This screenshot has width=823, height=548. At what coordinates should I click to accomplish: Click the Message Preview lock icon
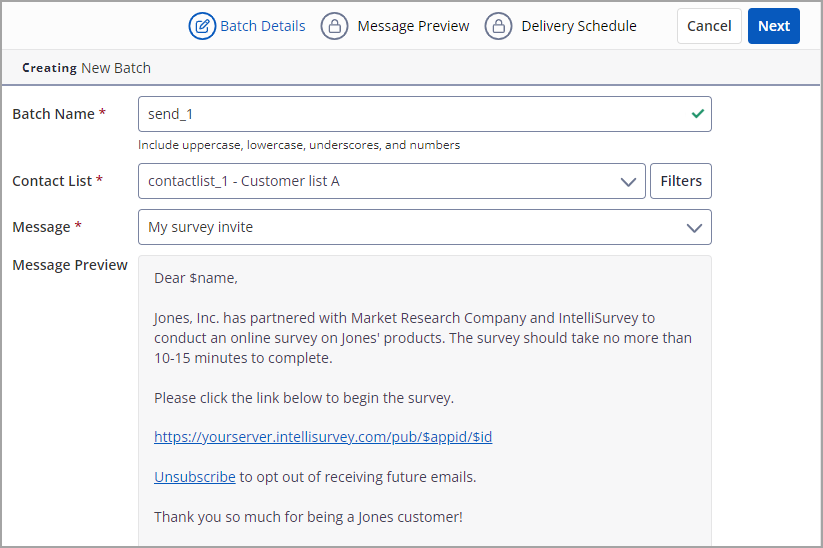pos(334,26)
